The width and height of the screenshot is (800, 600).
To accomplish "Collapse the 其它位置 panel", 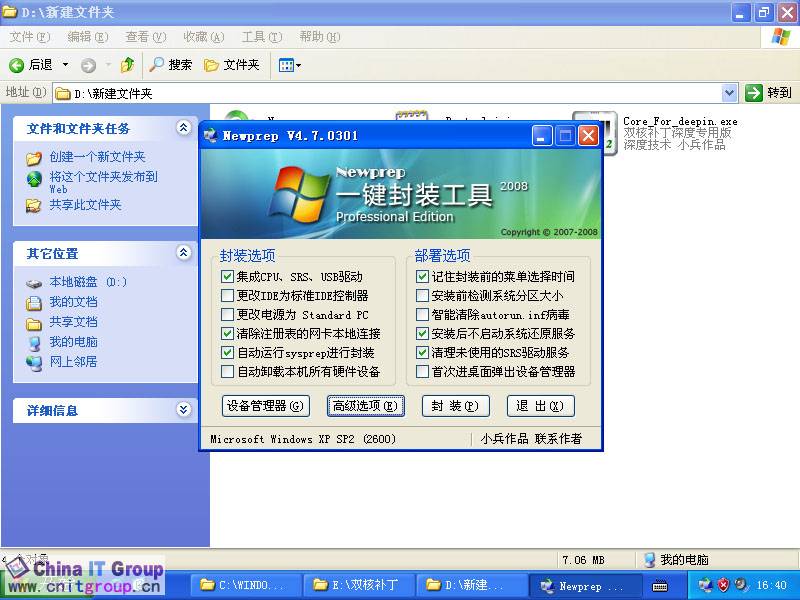I will 183,253.
